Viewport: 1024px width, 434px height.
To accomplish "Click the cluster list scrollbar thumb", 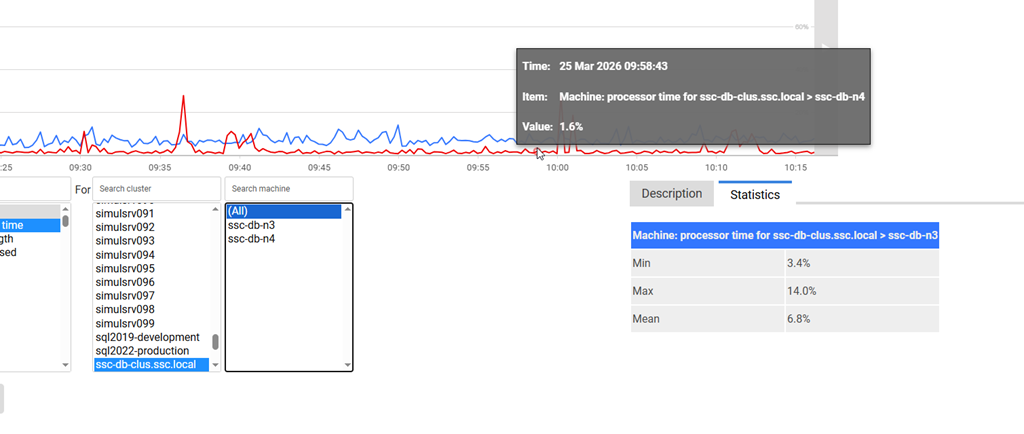I will pyautogui.click(x=215, y=342).
